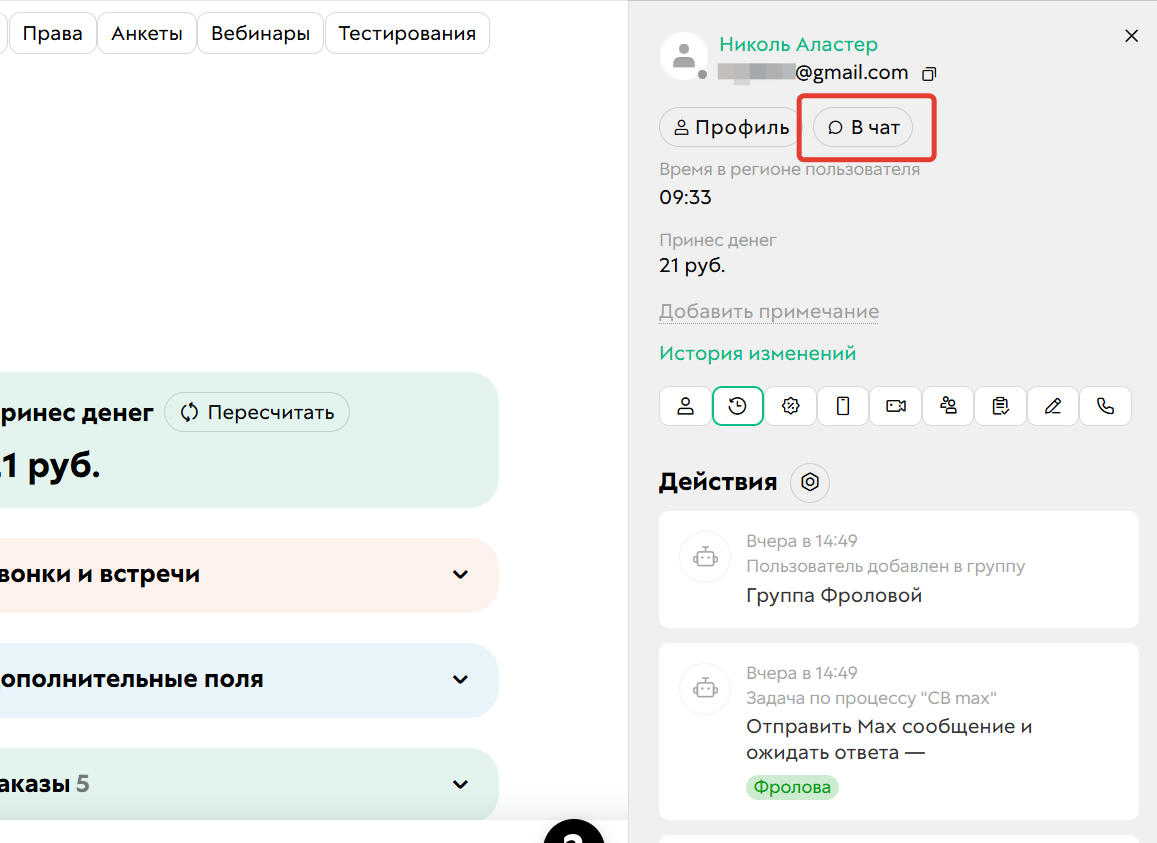Open the user history clock icon
The height and width of the screenshot is (843, 1157).
738,406
